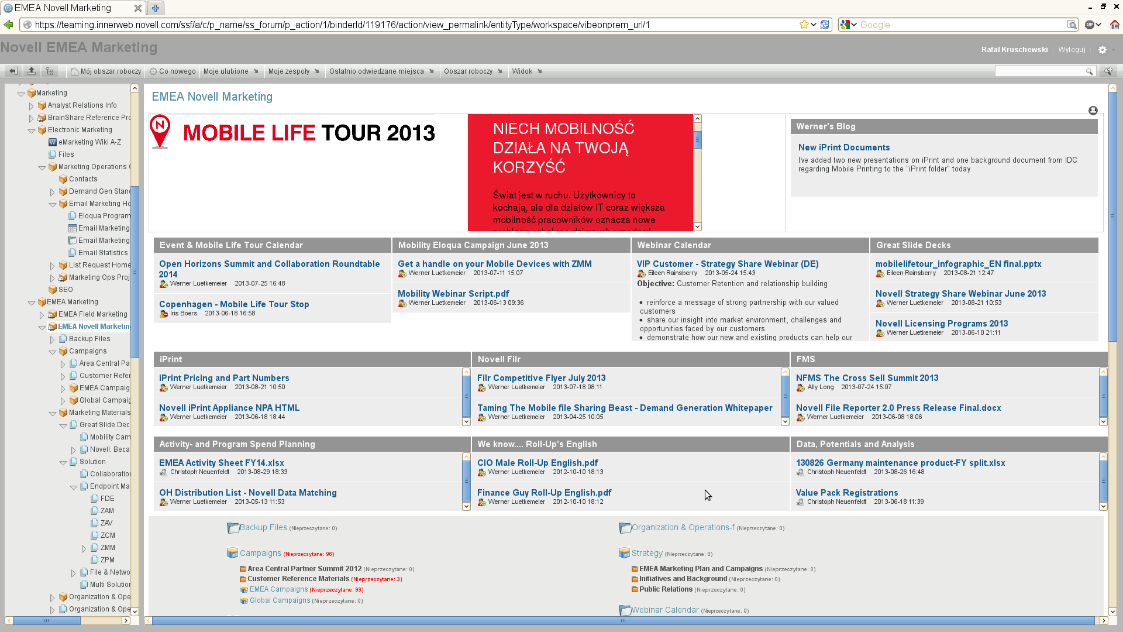The image size is (1123, 632).
Task: Click the Contacts cube icon in tree
Action: click(63, 179)
